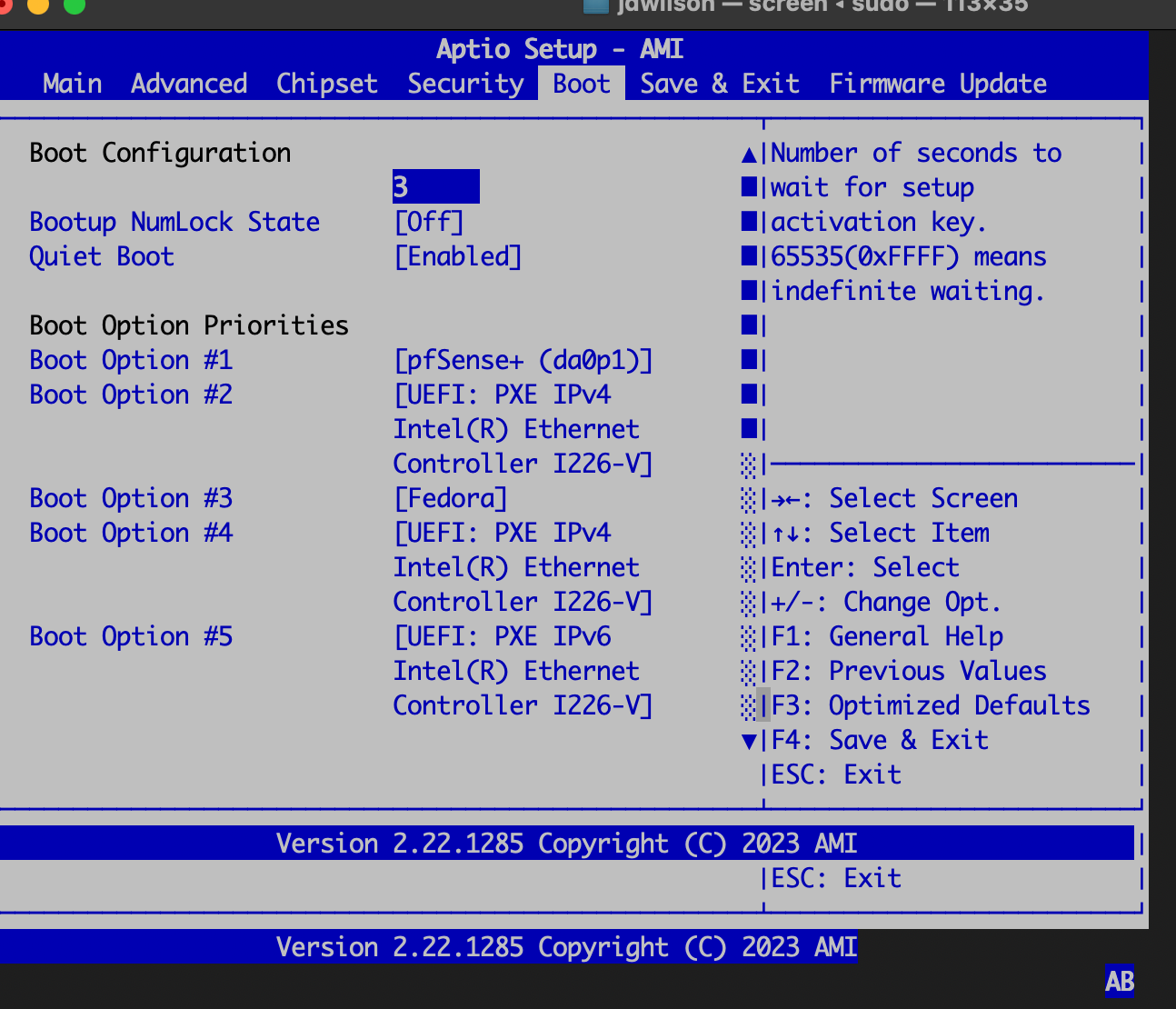
Task: Click the Boot Configuration heading
Action: click(160, 153)
